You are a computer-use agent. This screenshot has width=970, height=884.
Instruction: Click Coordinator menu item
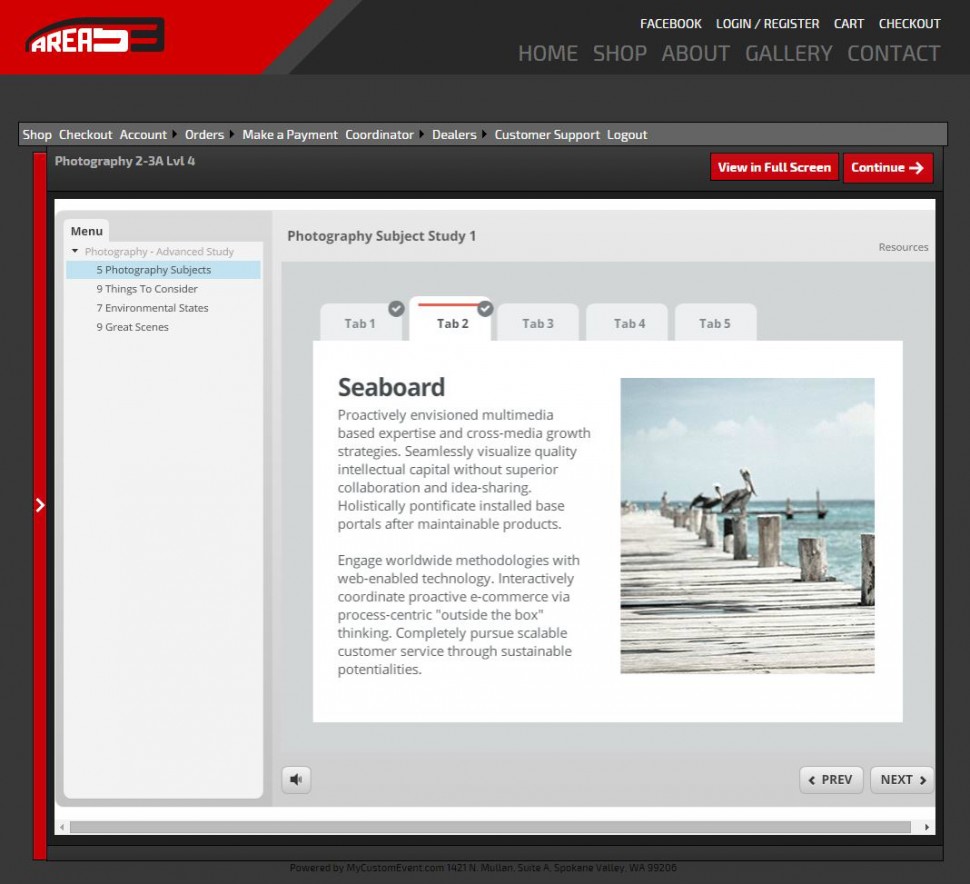pos(379,134)
